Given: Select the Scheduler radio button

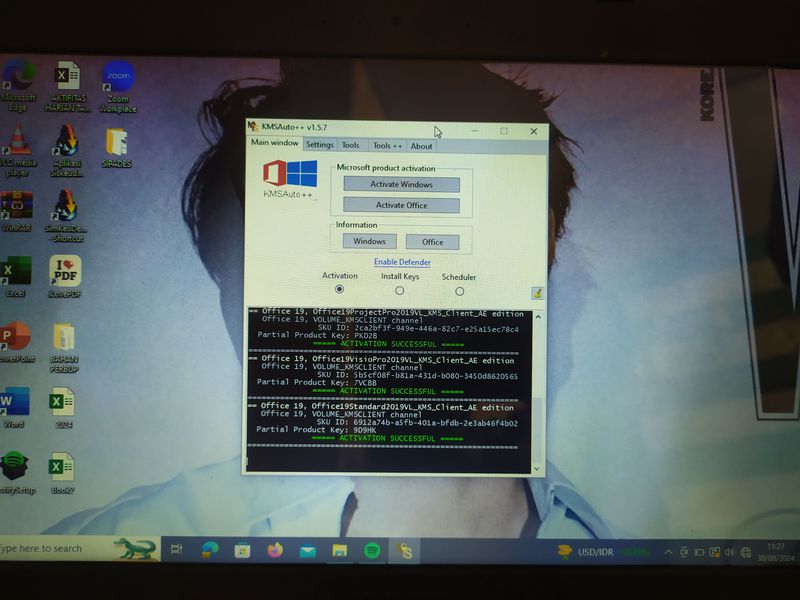Looking at the screenshot, I should (x=459, y=291).
